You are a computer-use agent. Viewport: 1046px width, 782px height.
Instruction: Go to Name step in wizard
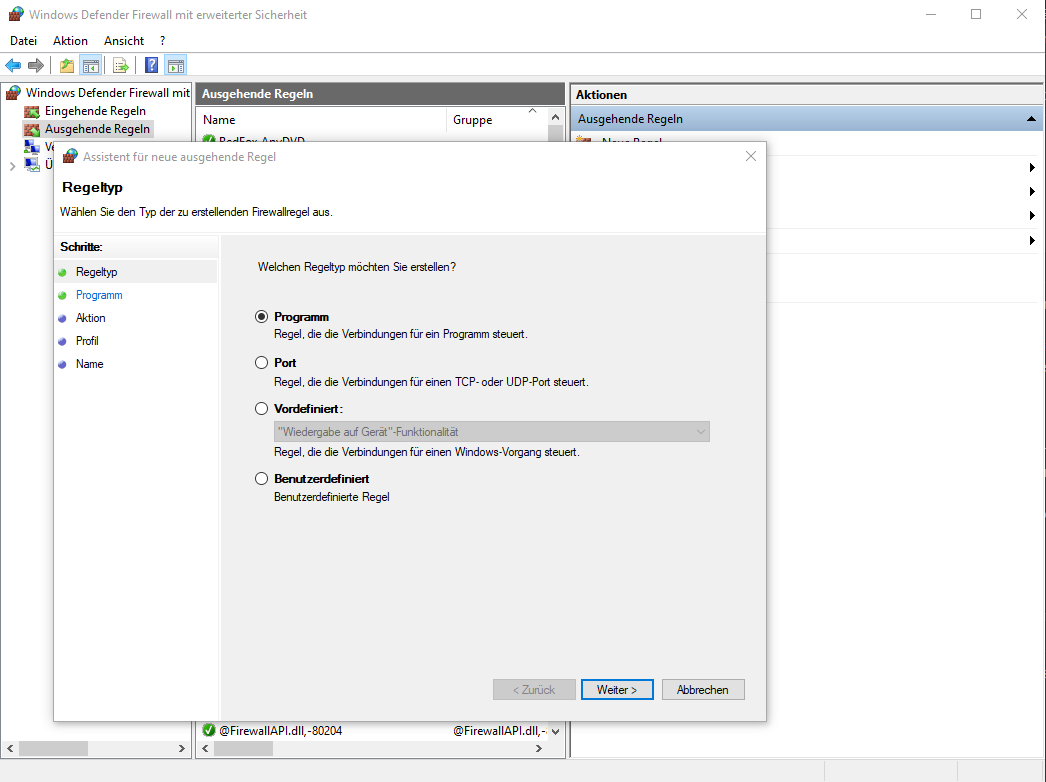tap(89, 364)
